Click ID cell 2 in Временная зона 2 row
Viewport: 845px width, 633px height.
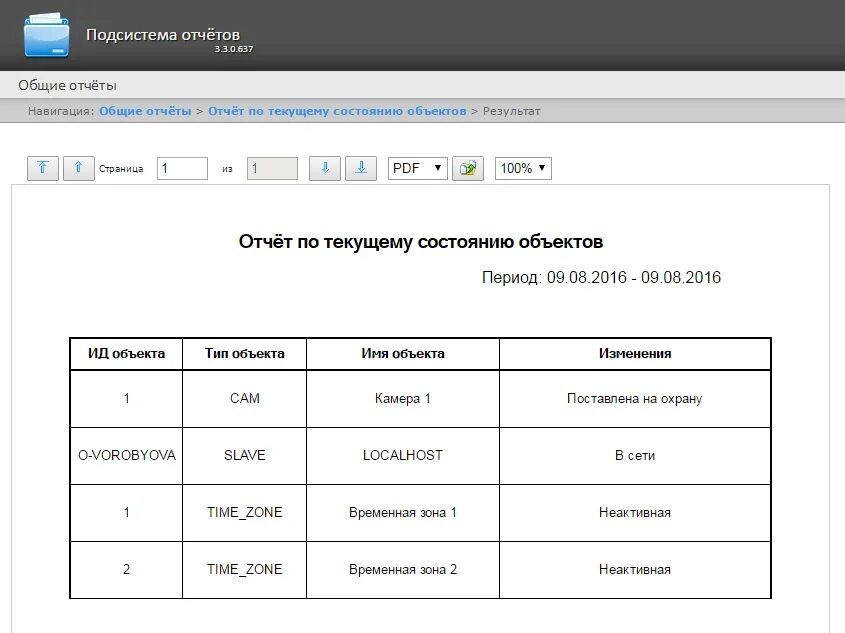coord(126,570)
